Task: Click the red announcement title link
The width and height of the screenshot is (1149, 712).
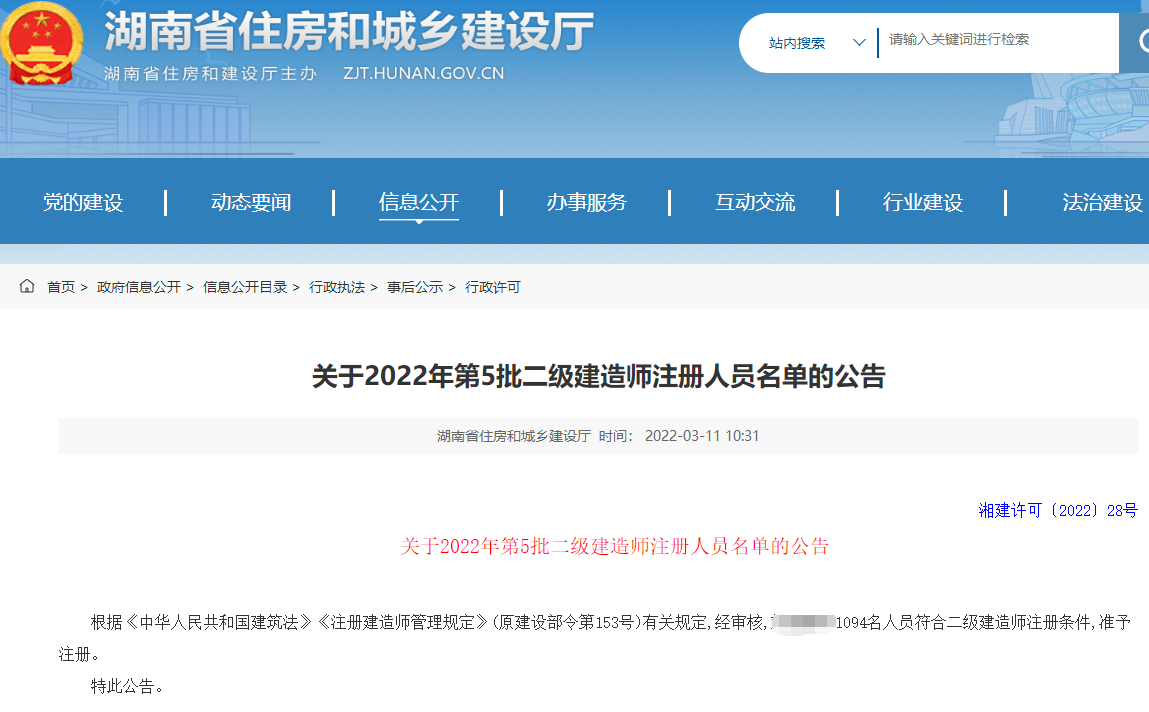Action: point(616,547)
